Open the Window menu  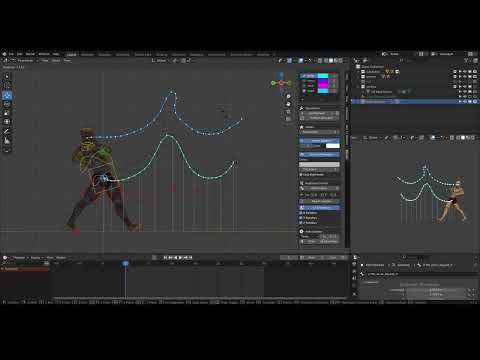[x=44, y=54]
